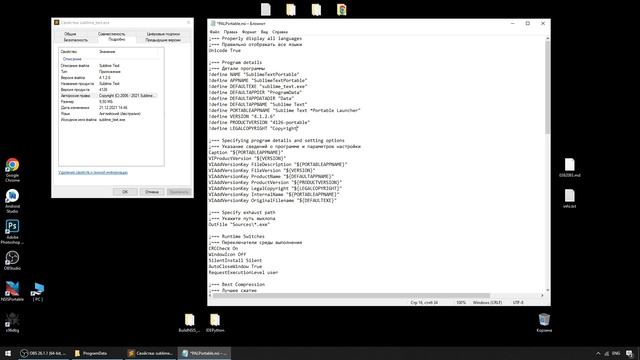The height and width of the screenshot is (360, 640).
Task: Show hidden tray icons with the chevron
Action: tap(598, 353)
